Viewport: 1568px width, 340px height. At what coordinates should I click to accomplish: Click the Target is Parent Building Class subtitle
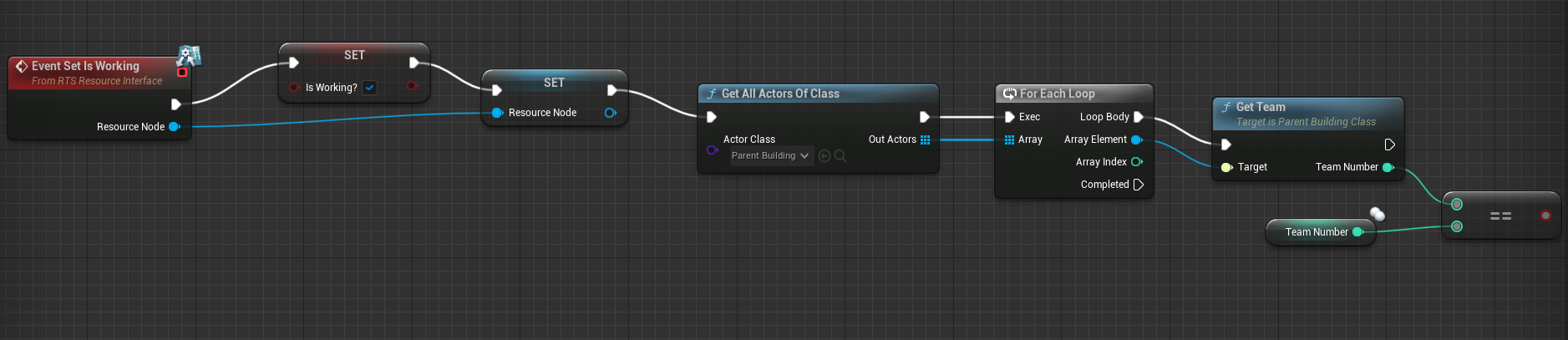coord(1306,122)
